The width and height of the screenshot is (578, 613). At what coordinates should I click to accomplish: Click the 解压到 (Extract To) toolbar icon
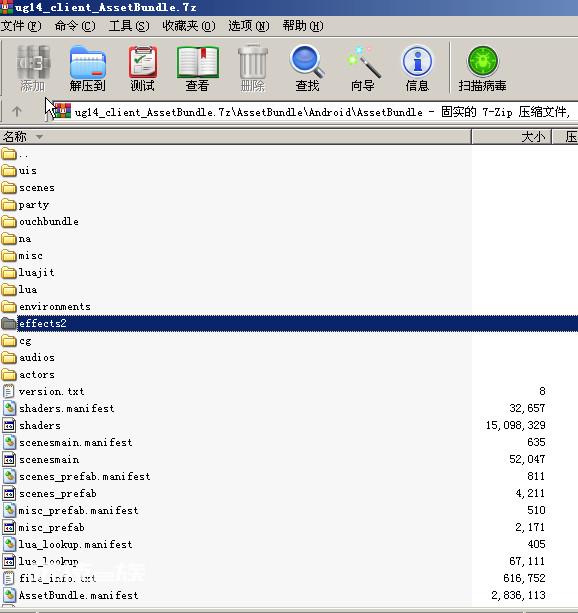click(x=88, y=68)
